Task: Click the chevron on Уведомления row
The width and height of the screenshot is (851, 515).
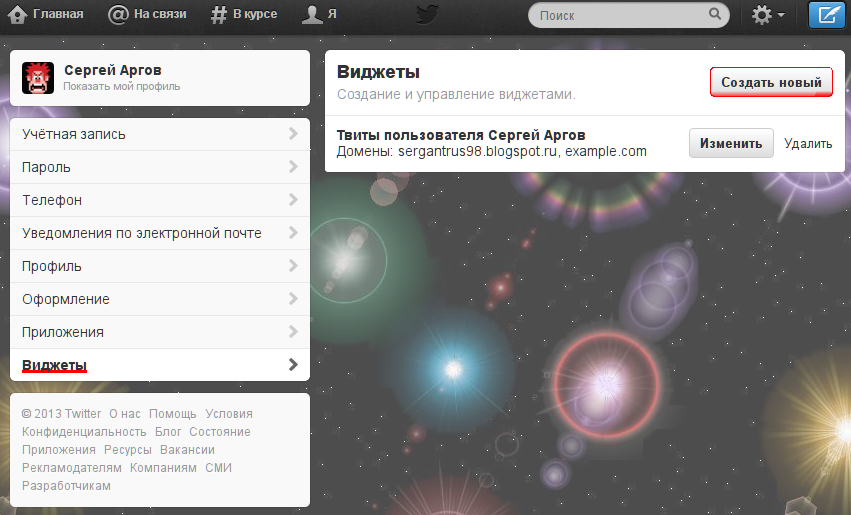Action: click(293, 233)
